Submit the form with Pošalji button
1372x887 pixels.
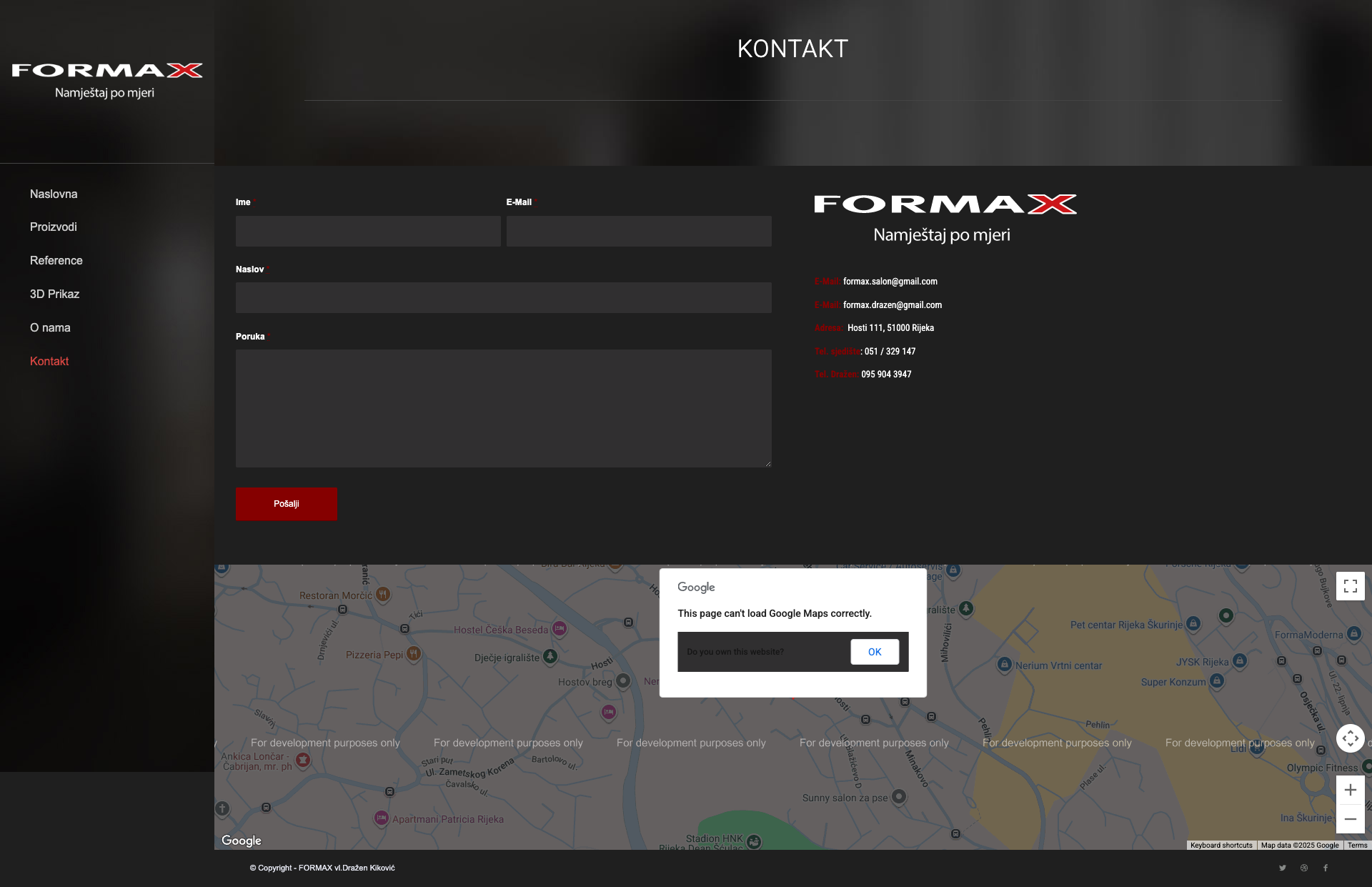286,504
